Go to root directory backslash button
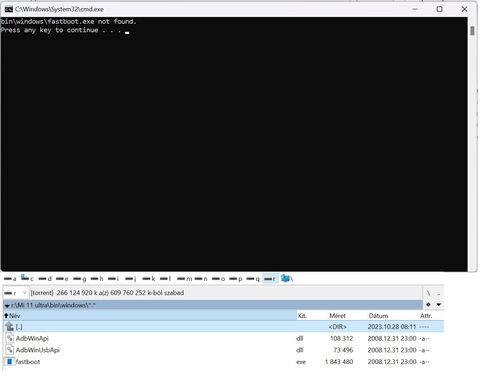This screenshot has height=376, width=480. tap(428, 293)
